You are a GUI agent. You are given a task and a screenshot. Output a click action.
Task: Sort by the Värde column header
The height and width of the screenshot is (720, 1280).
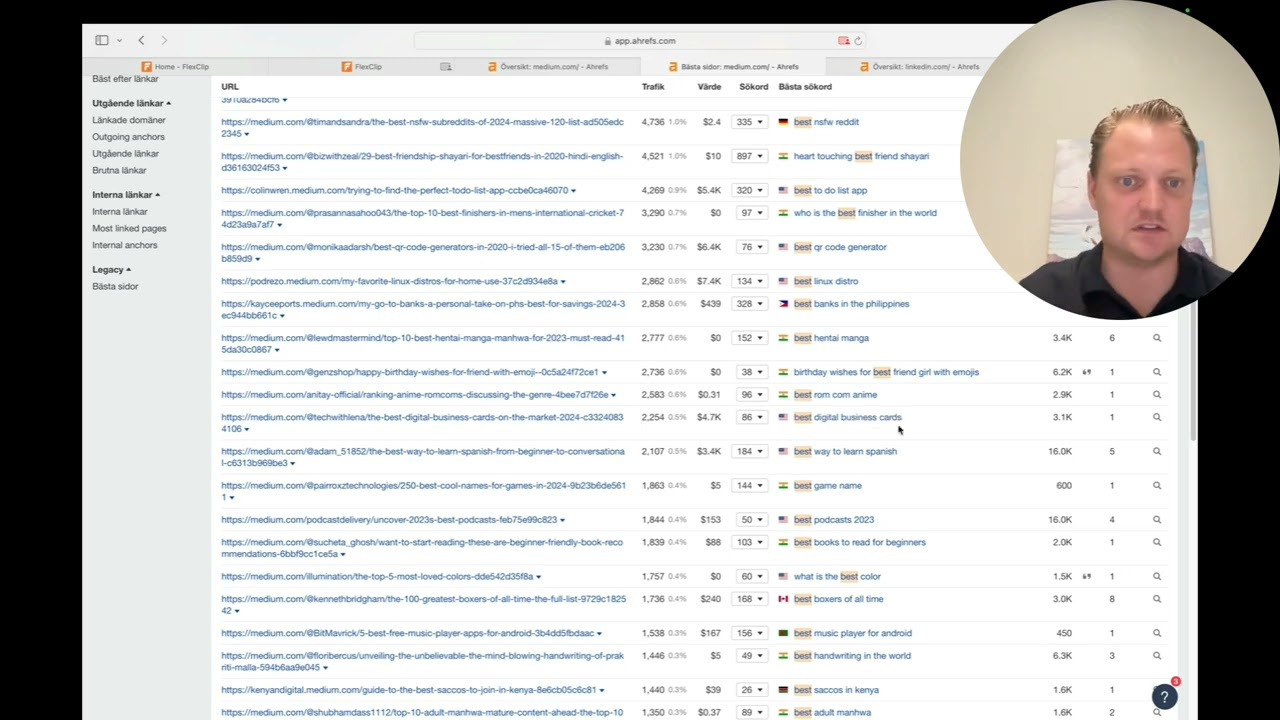click(x=709, y=87)
